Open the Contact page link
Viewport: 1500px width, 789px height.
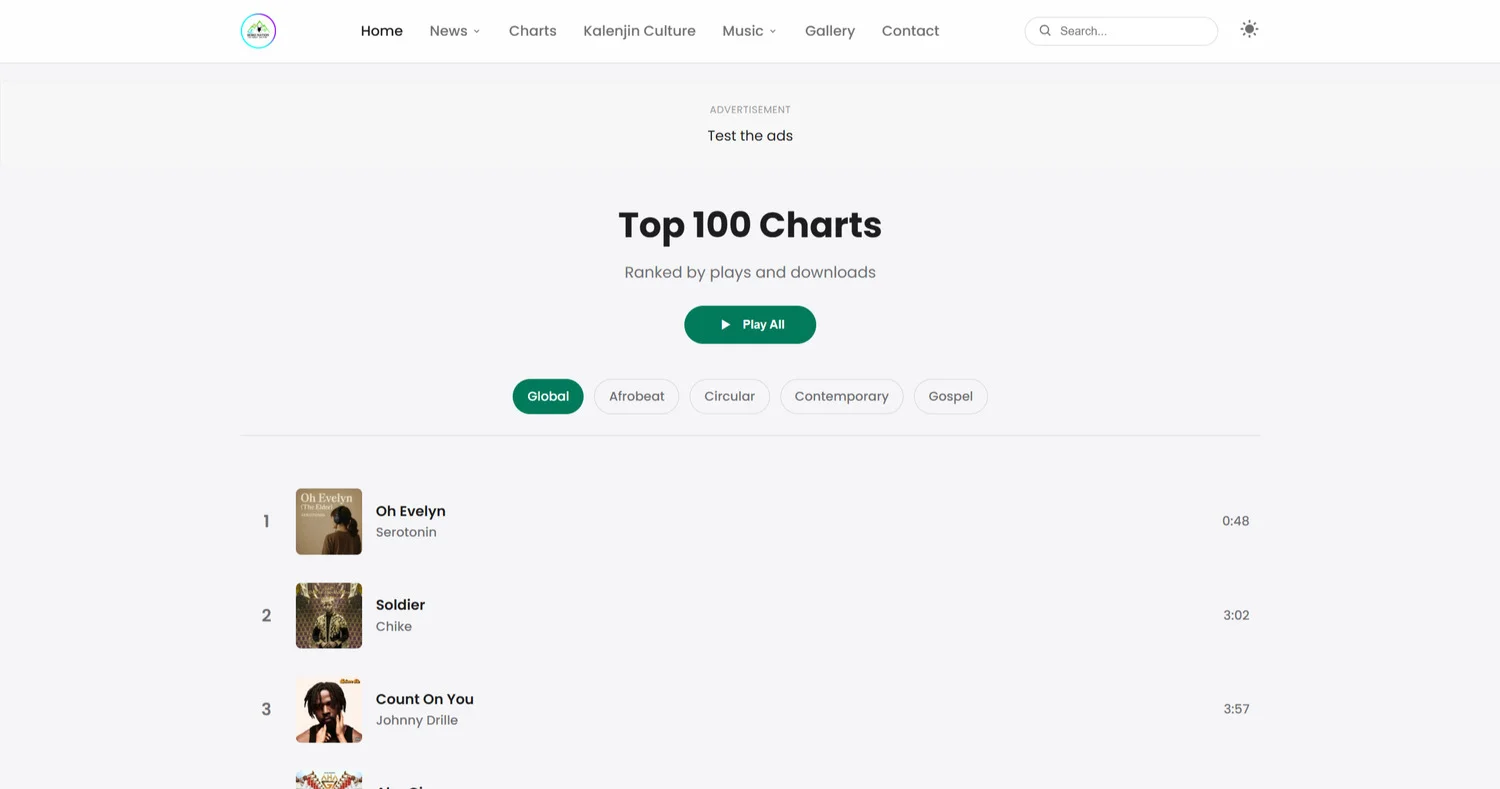[910, 31]
